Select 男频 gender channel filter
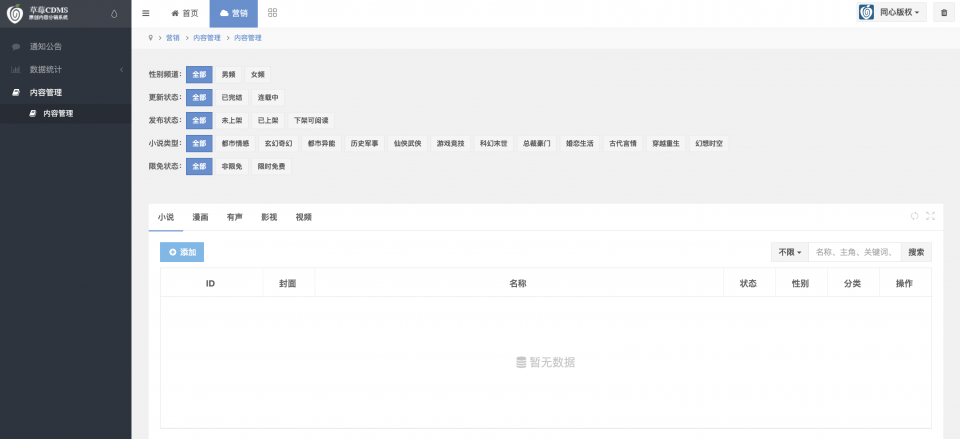 (229, 75)
